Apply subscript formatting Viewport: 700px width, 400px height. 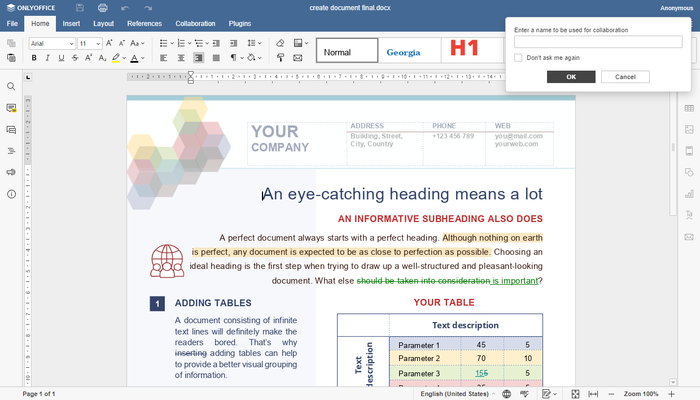point(102,57)
